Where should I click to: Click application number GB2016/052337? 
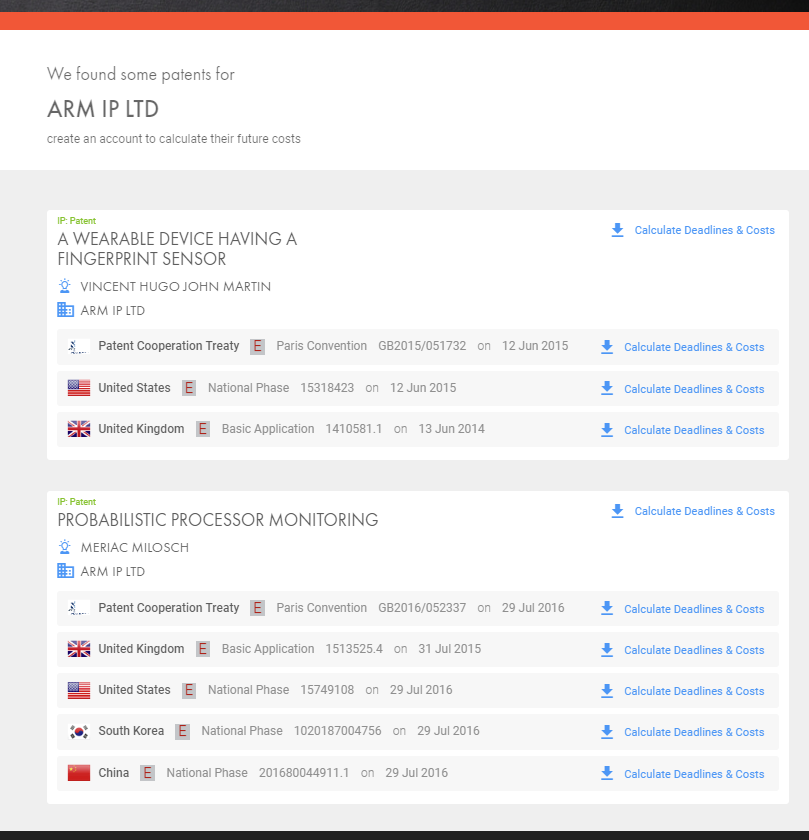422,608
